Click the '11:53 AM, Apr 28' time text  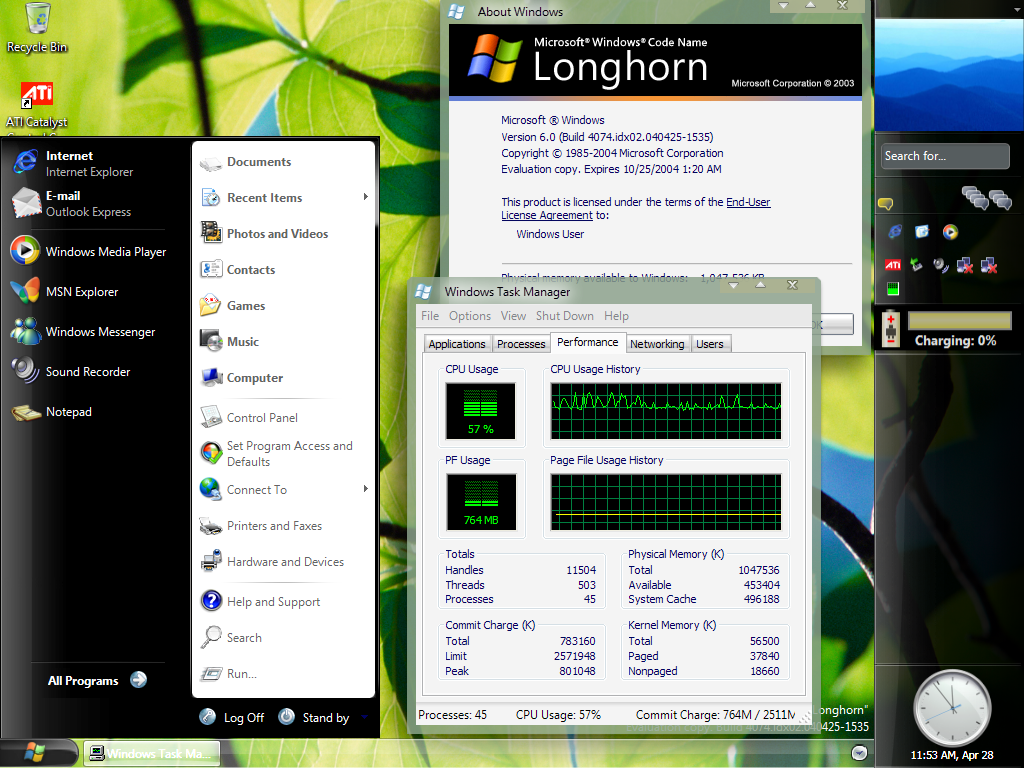coord(952,755)
